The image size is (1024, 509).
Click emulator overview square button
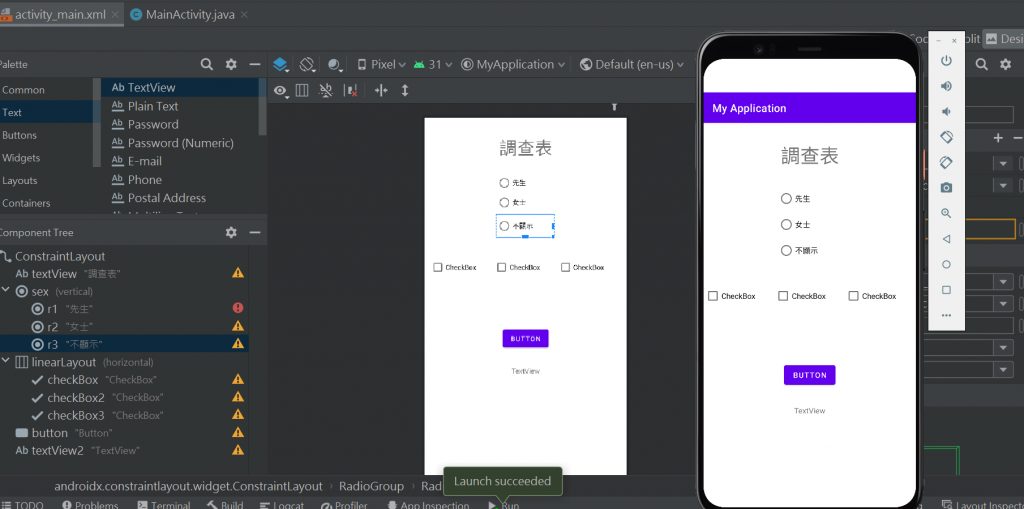pos(946,290)
